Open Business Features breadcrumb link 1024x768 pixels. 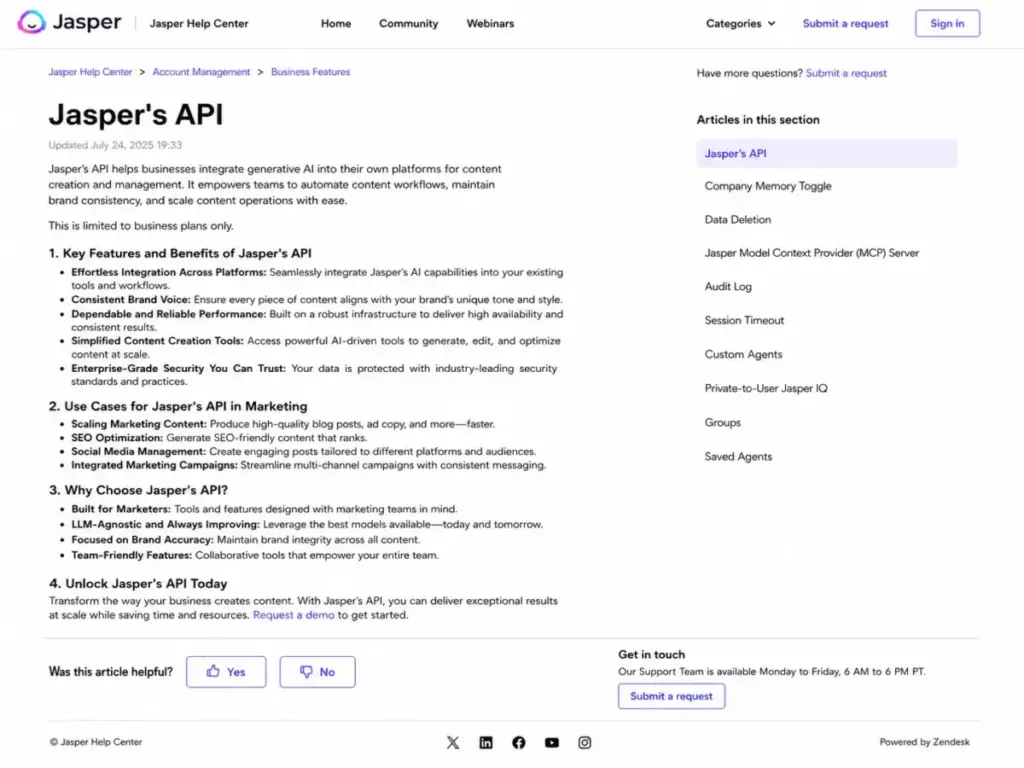click(x=310, y=72)
